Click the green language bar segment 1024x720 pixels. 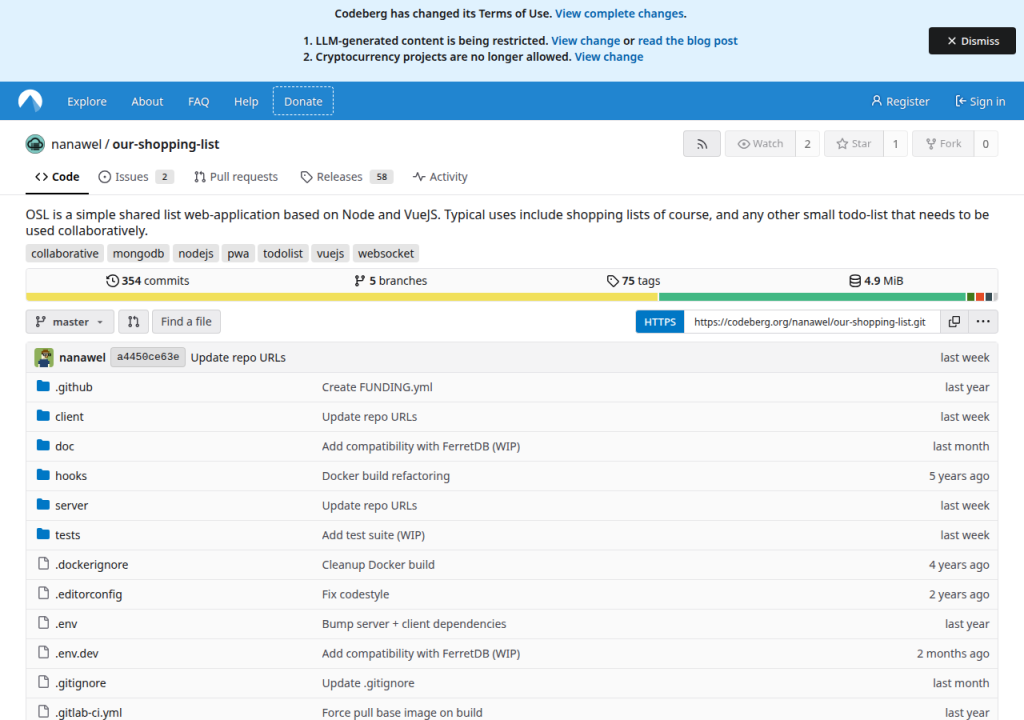click(812, 297)
